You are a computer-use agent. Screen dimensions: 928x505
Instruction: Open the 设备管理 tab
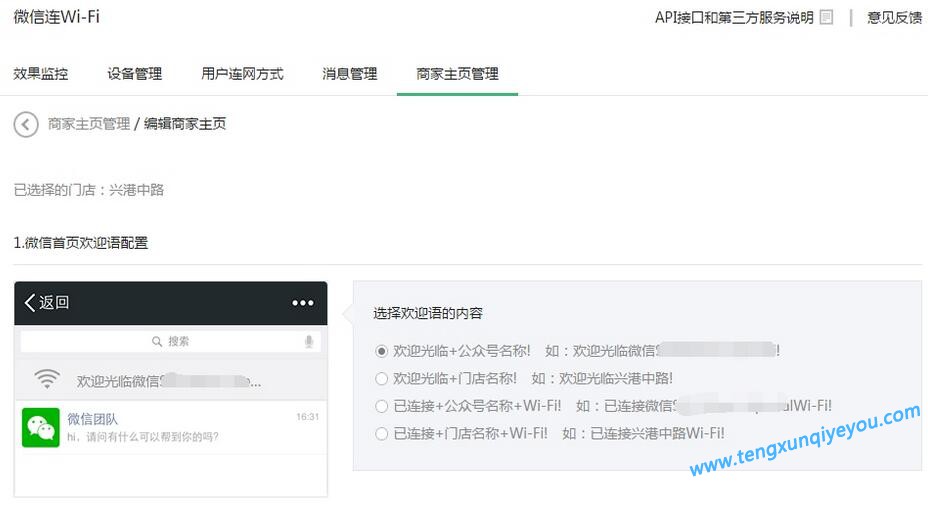134,74
